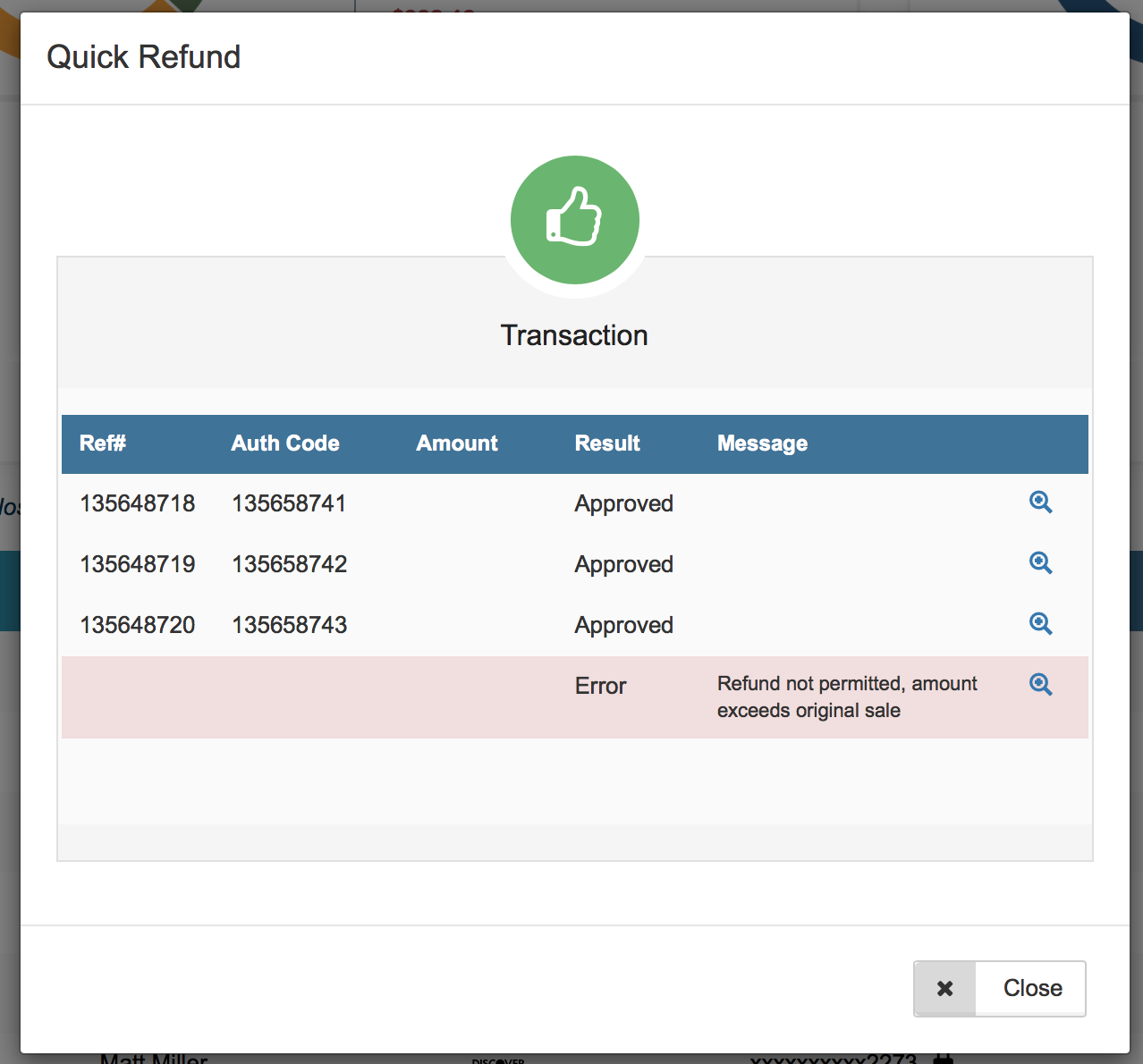This screenshot has height=1064, width=1143.
Task: Sort by the Ref# column header
Action: [x=102, y=443]
